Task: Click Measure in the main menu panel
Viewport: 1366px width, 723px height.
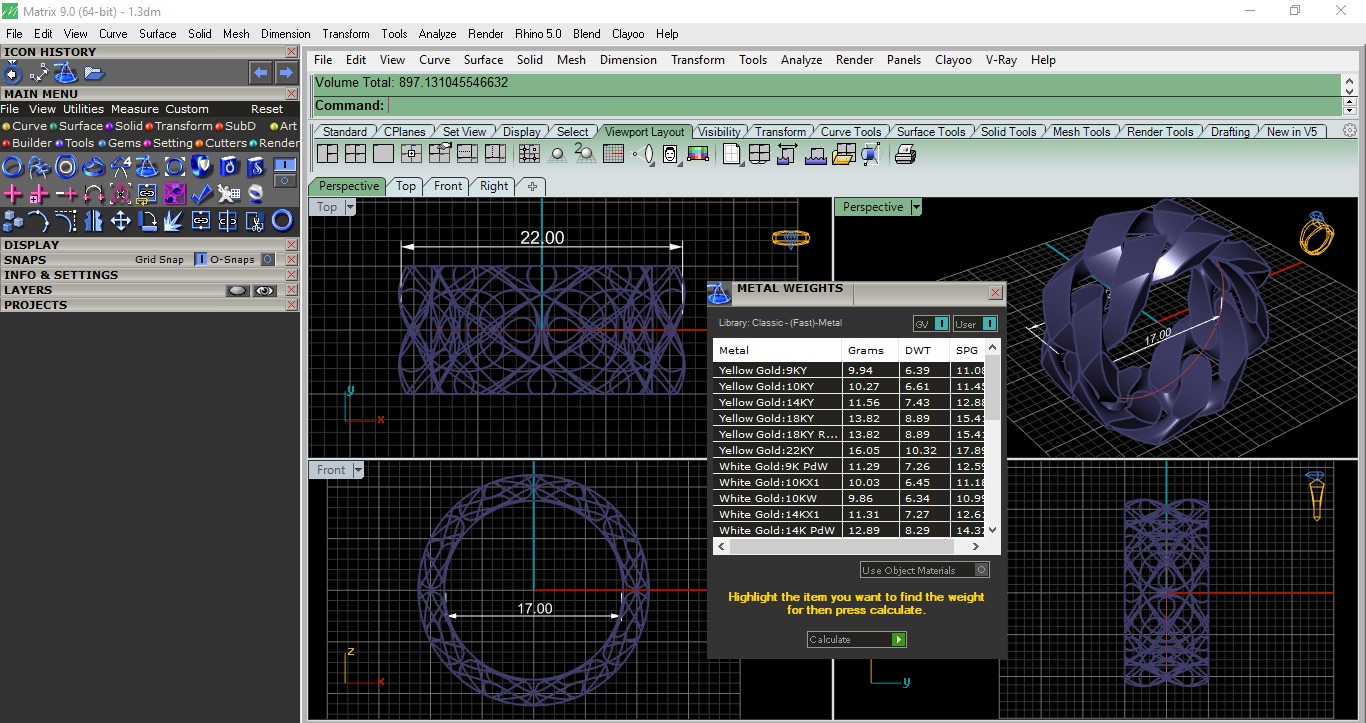Action: 135,109
